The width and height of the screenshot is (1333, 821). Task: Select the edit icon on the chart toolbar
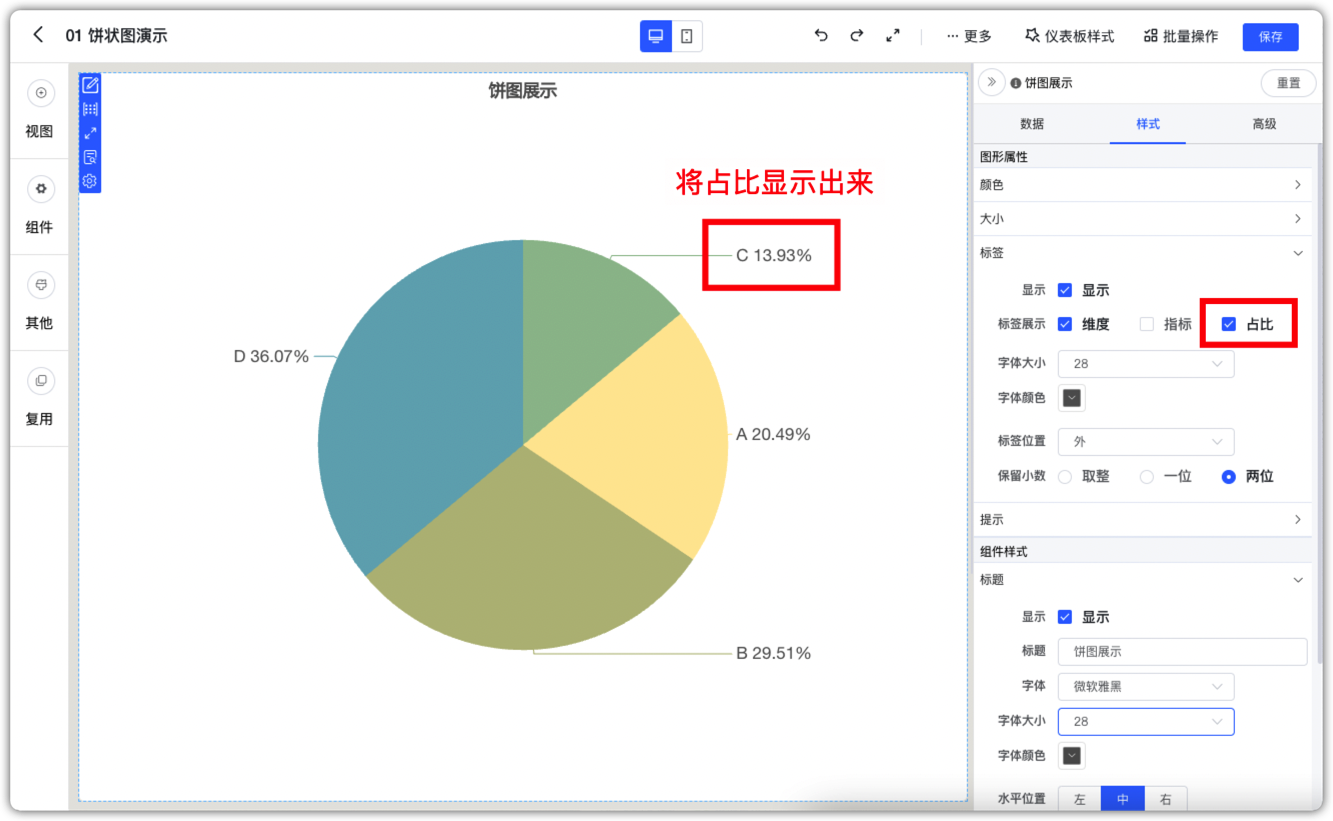pos(90,85)
